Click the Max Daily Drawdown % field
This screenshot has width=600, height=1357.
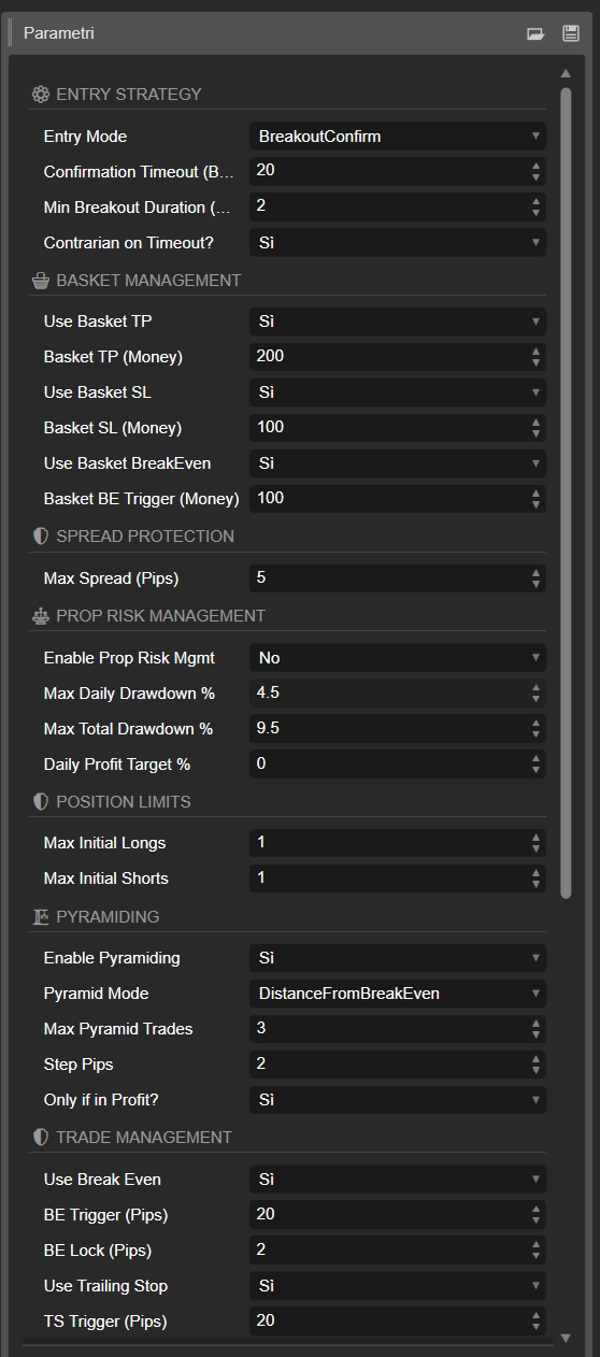pyautogui.click(x=385, y=693)
